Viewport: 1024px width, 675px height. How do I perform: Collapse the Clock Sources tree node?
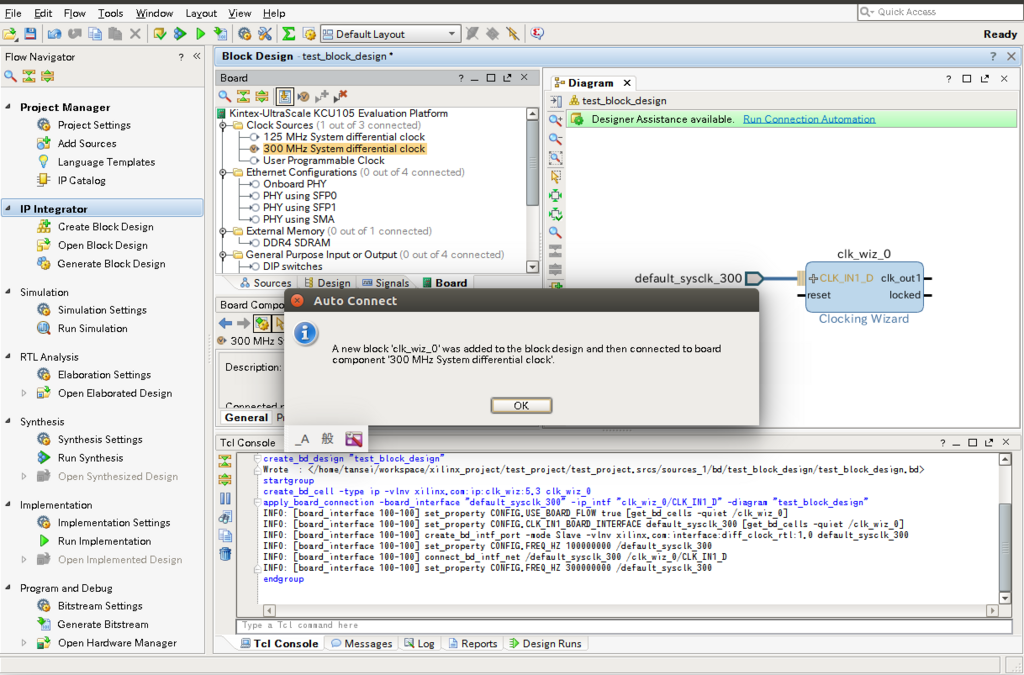(x=223, y=125)
